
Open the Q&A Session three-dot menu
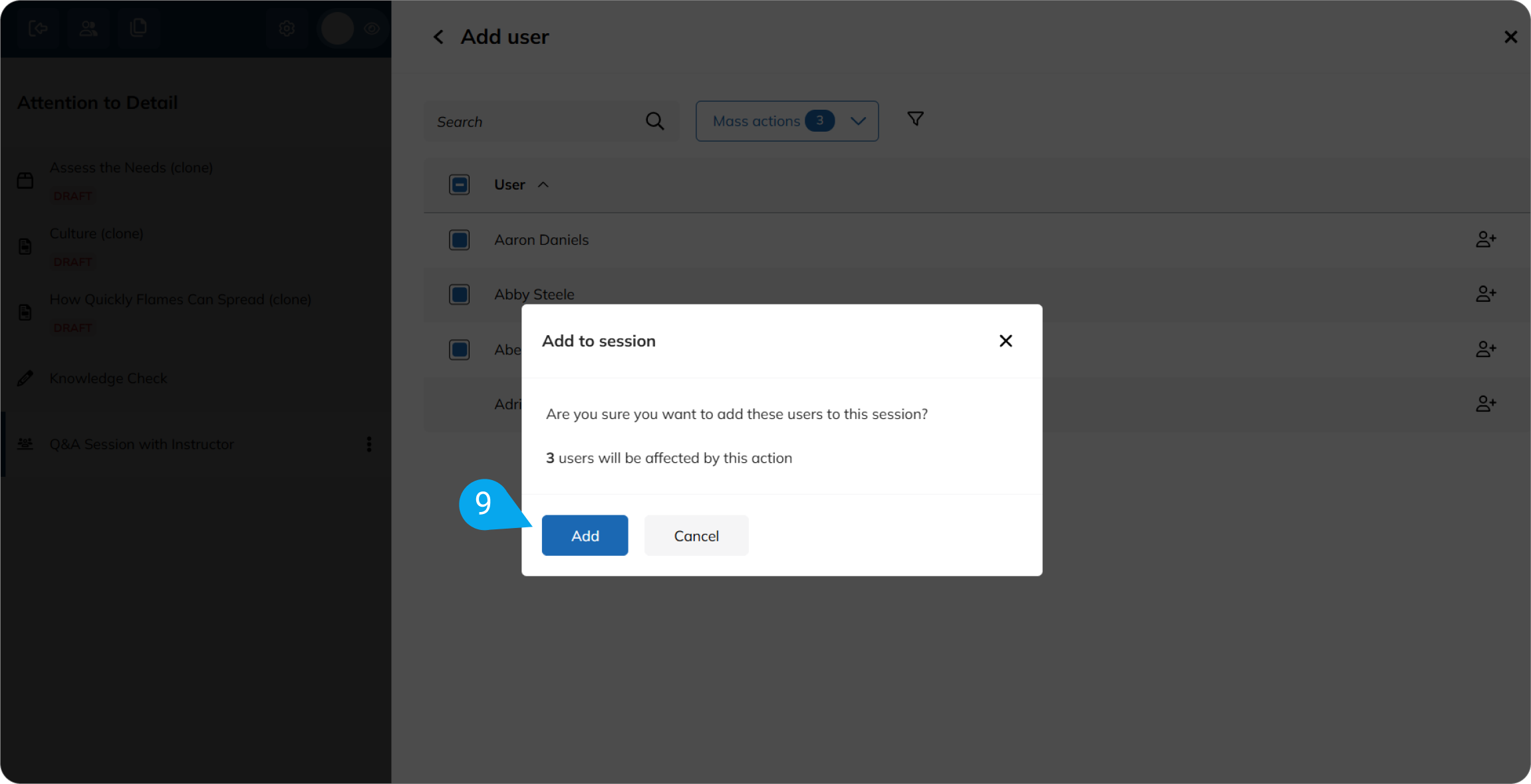coord(369,444)
